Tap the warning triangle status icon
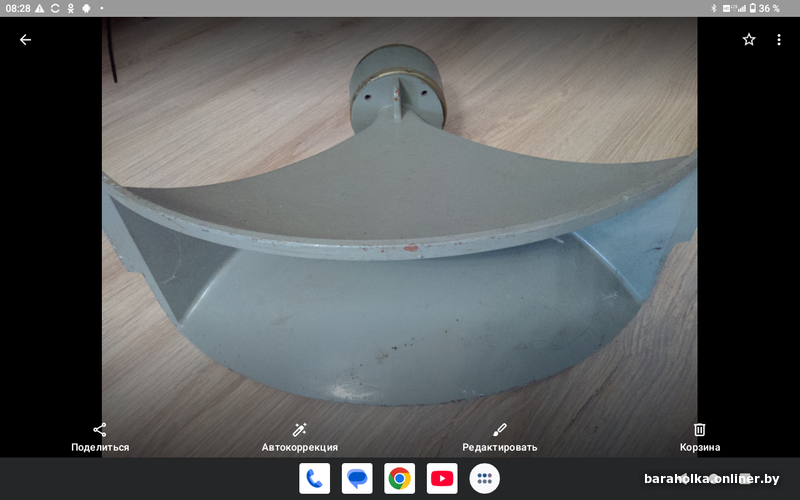800x500 pixels. 40,9
